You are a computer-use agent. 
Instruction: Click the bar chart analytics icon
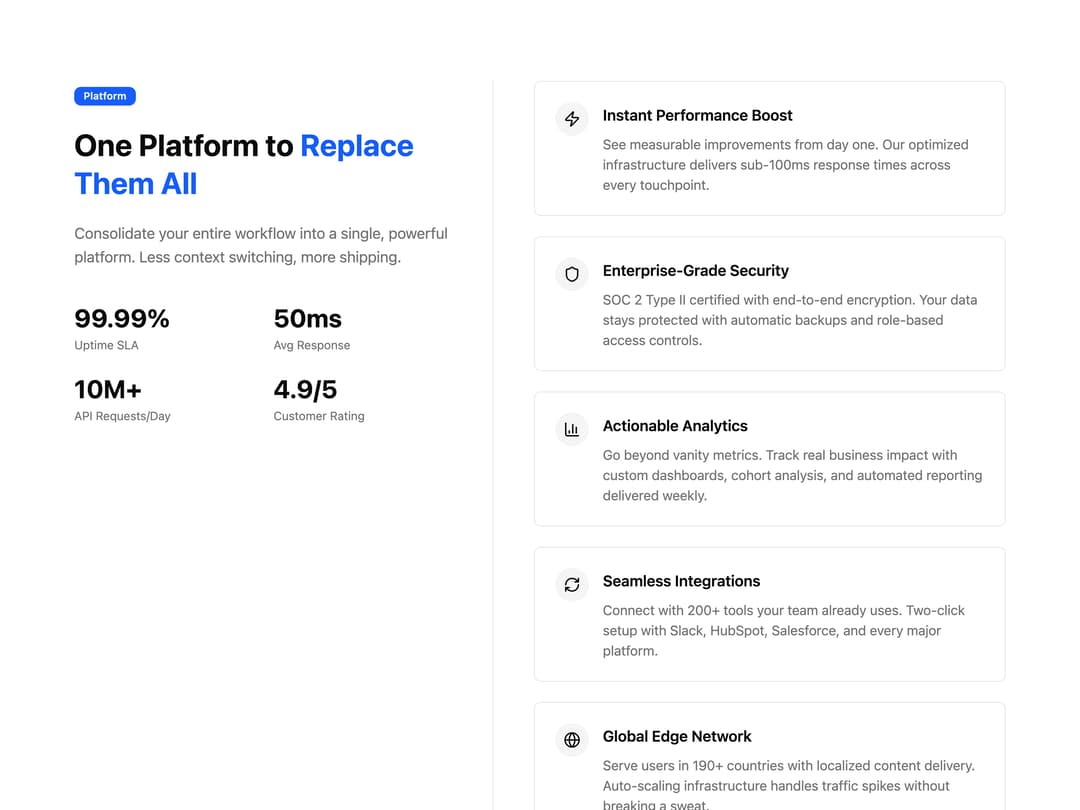click(x=572, y=429)
